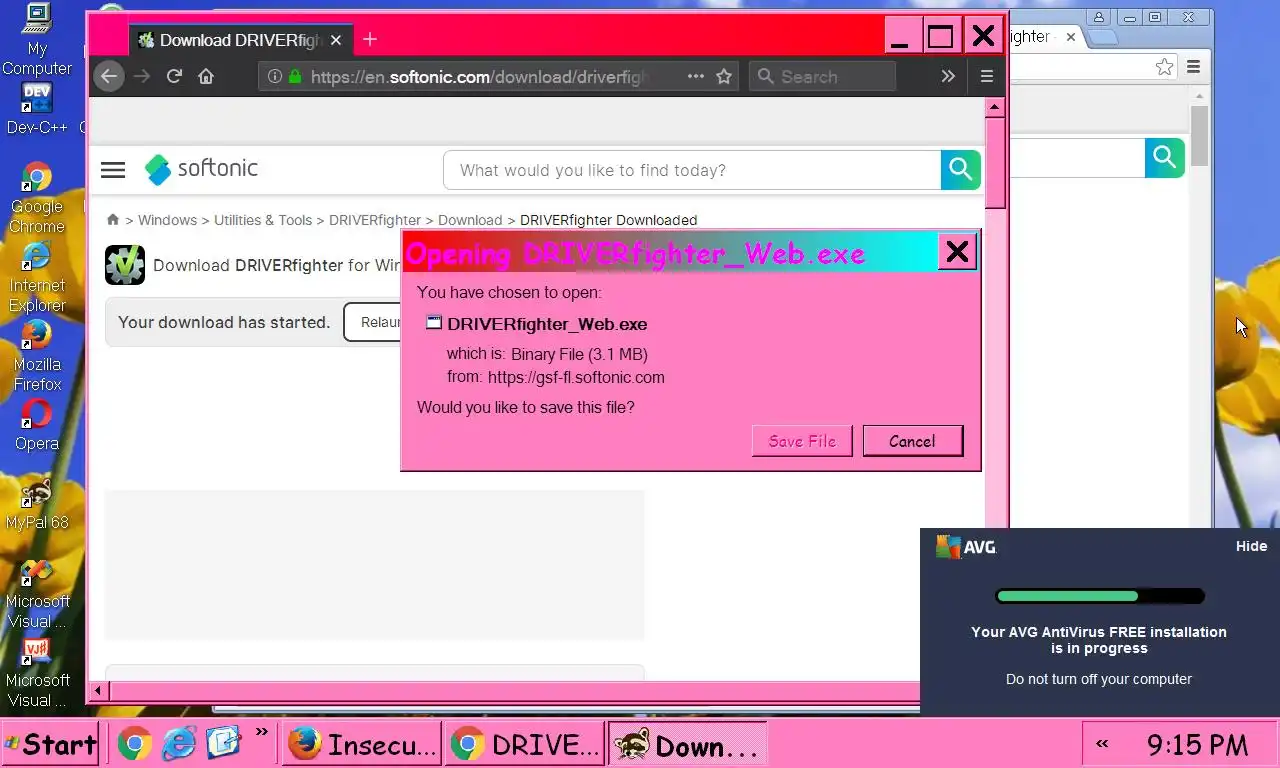Image resolution: width=1280 pixels, height=768 pixels.
Task: Show site information for the softonic.com connection
Action: click(x=275, y=76)
